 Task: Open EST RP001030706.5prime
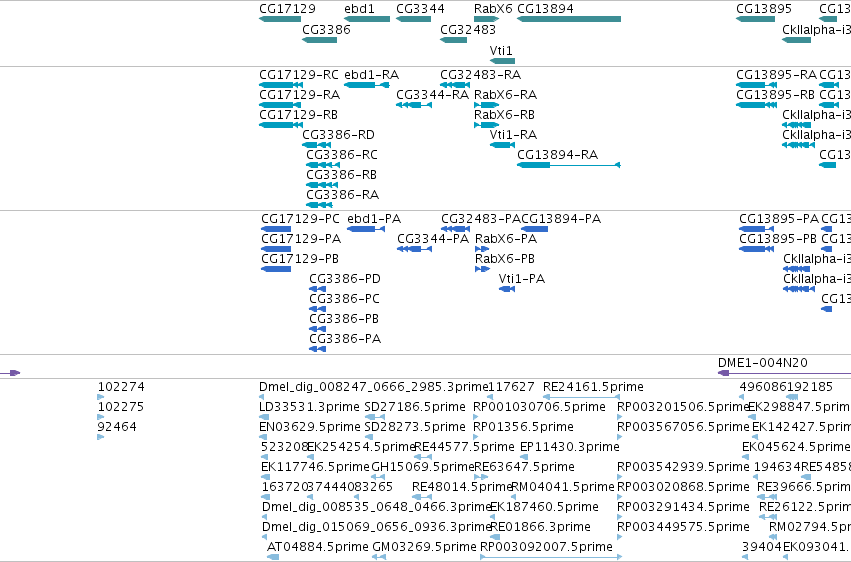coord(539,407)
